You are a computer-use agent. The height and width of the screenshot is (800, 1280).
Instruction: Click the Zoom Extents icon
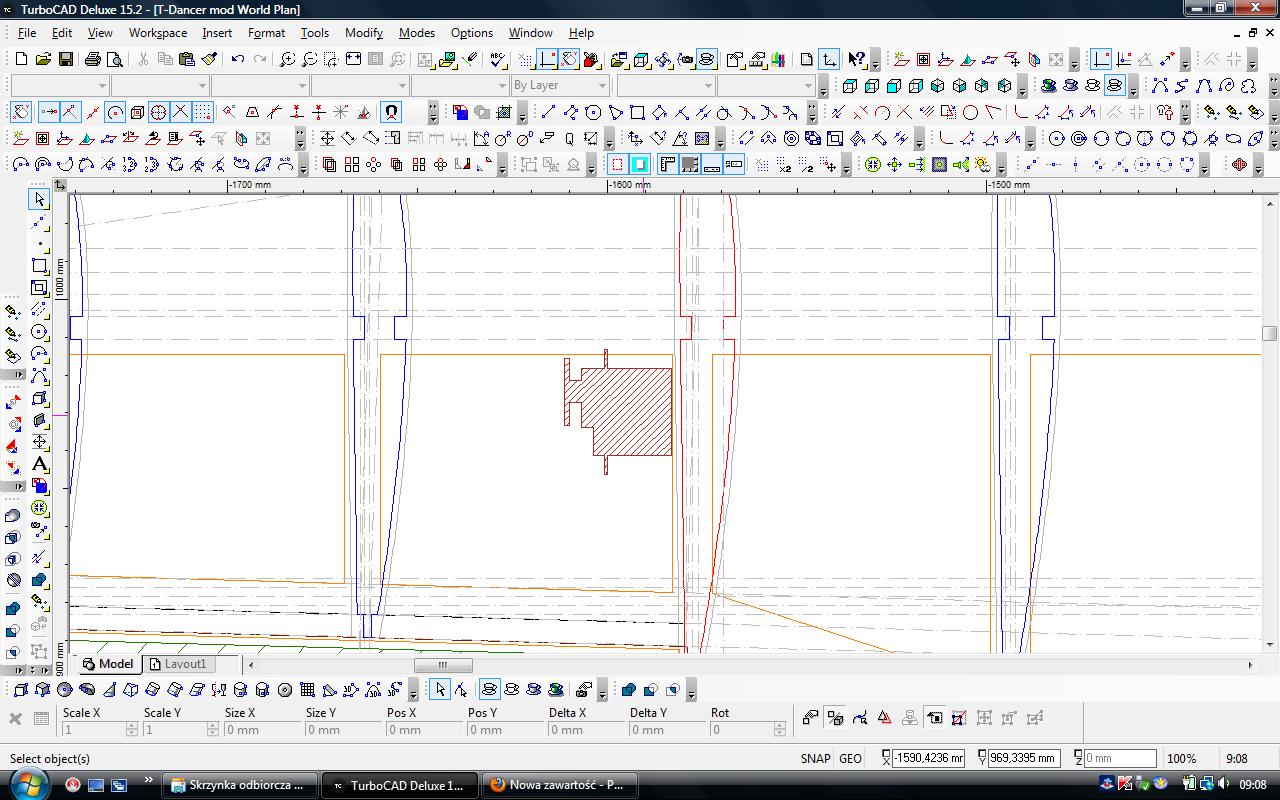353,60
